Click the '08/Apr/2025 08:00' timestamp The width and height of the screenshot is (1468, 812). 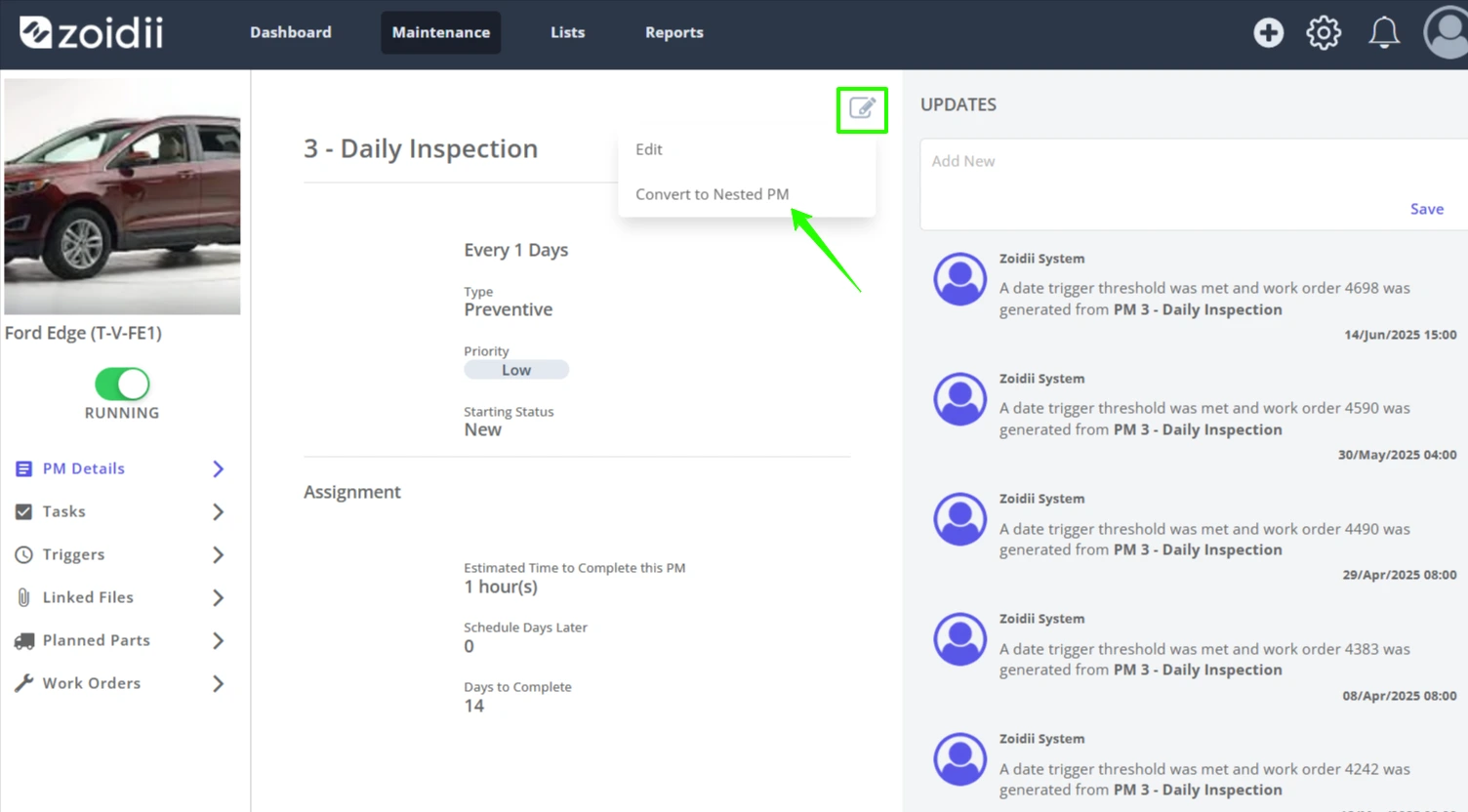point(1399,695)
